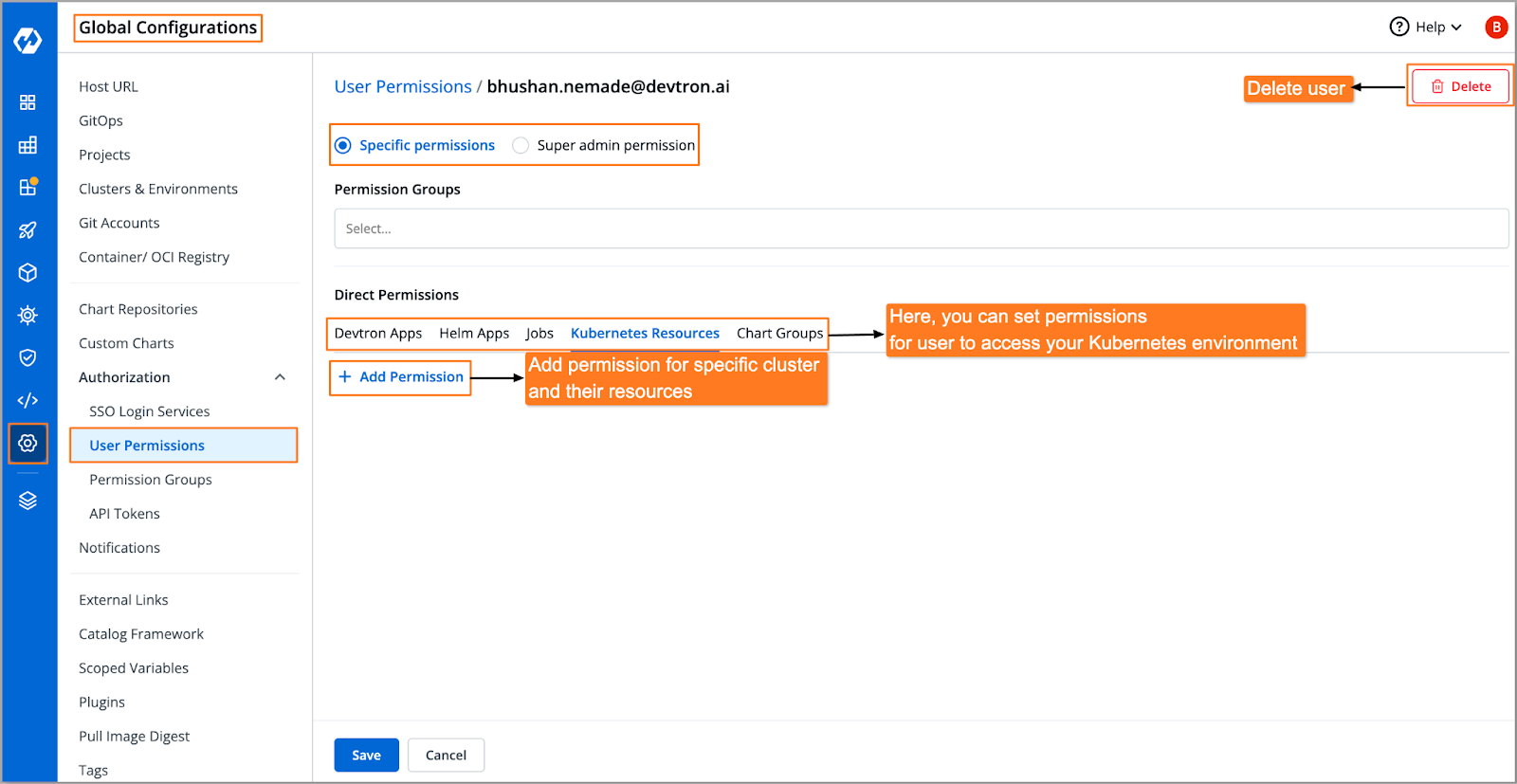Open the Permission Groups select dropdown
The height and width of the screenshot is (784, 1517).
click(x=921, y=228)
